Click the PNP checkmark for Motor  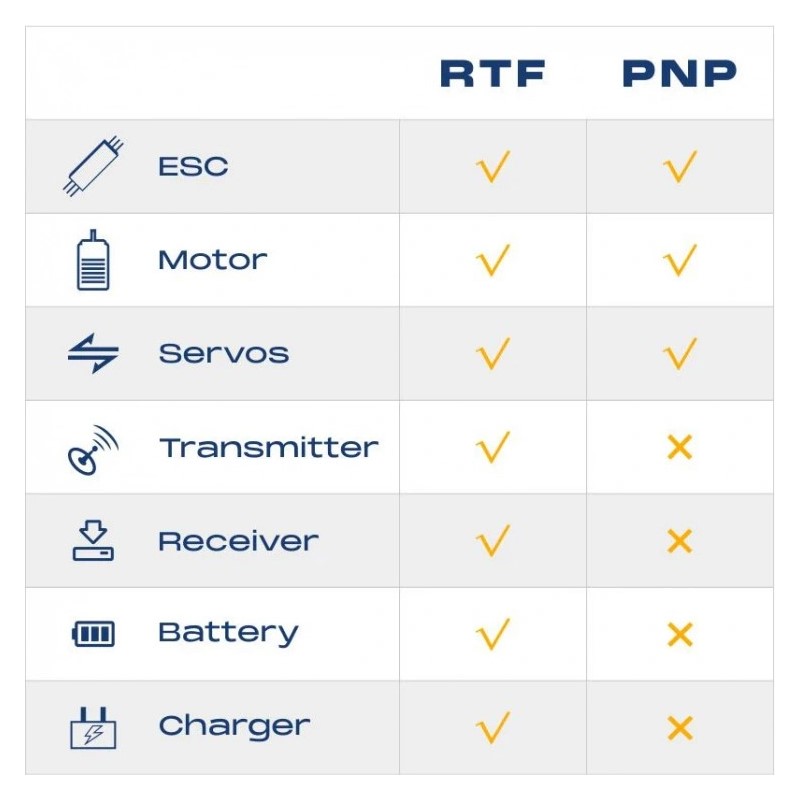(x=680, y=260)
